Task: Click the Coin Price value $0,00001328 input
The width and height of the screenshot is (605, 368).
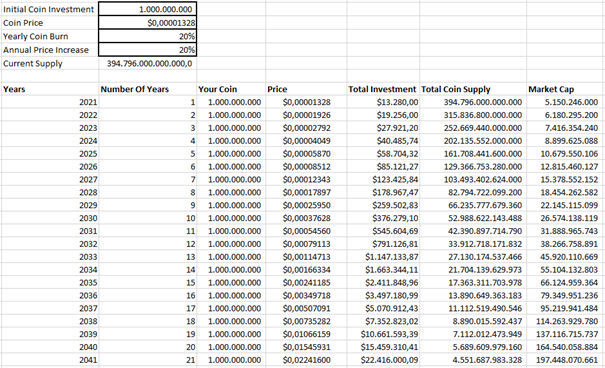Action: coord(147,23)
